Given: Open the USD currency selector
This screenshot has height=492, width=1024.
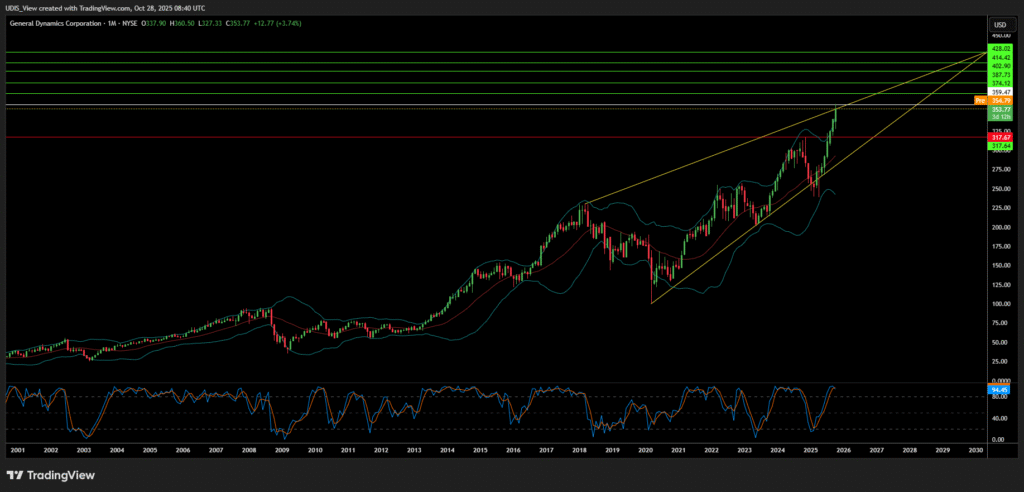Looking at the screenshot, I should point(999,24).
